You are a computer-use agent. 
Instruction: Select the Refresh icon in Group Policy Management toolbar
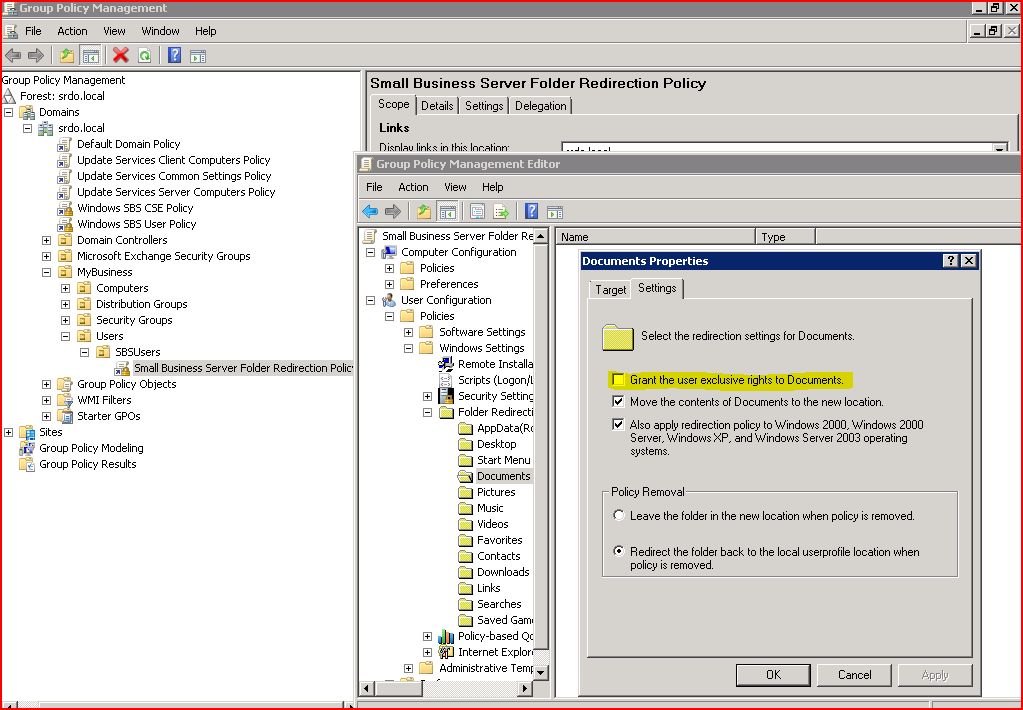point(143,55)
